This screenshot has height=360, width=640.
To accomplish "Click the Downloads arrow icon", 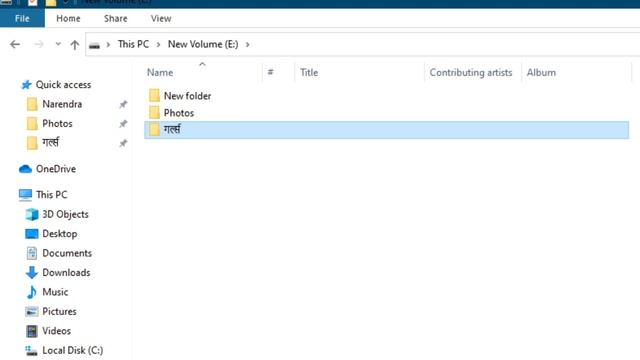I will point(31,273).
